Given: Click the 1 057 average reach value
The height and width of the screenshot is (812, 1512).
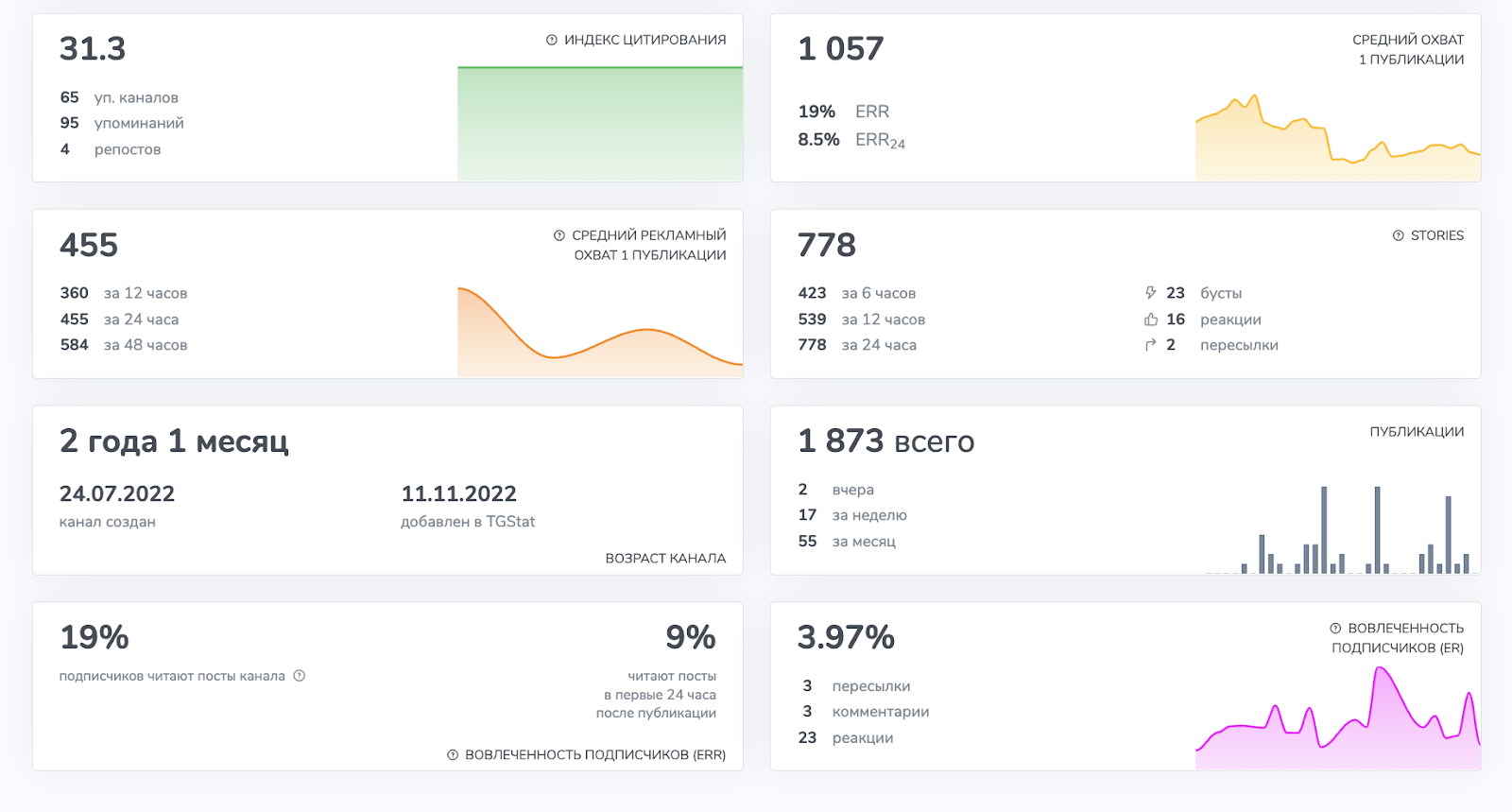Looking at the screenshot, I should tap(841, 48).
